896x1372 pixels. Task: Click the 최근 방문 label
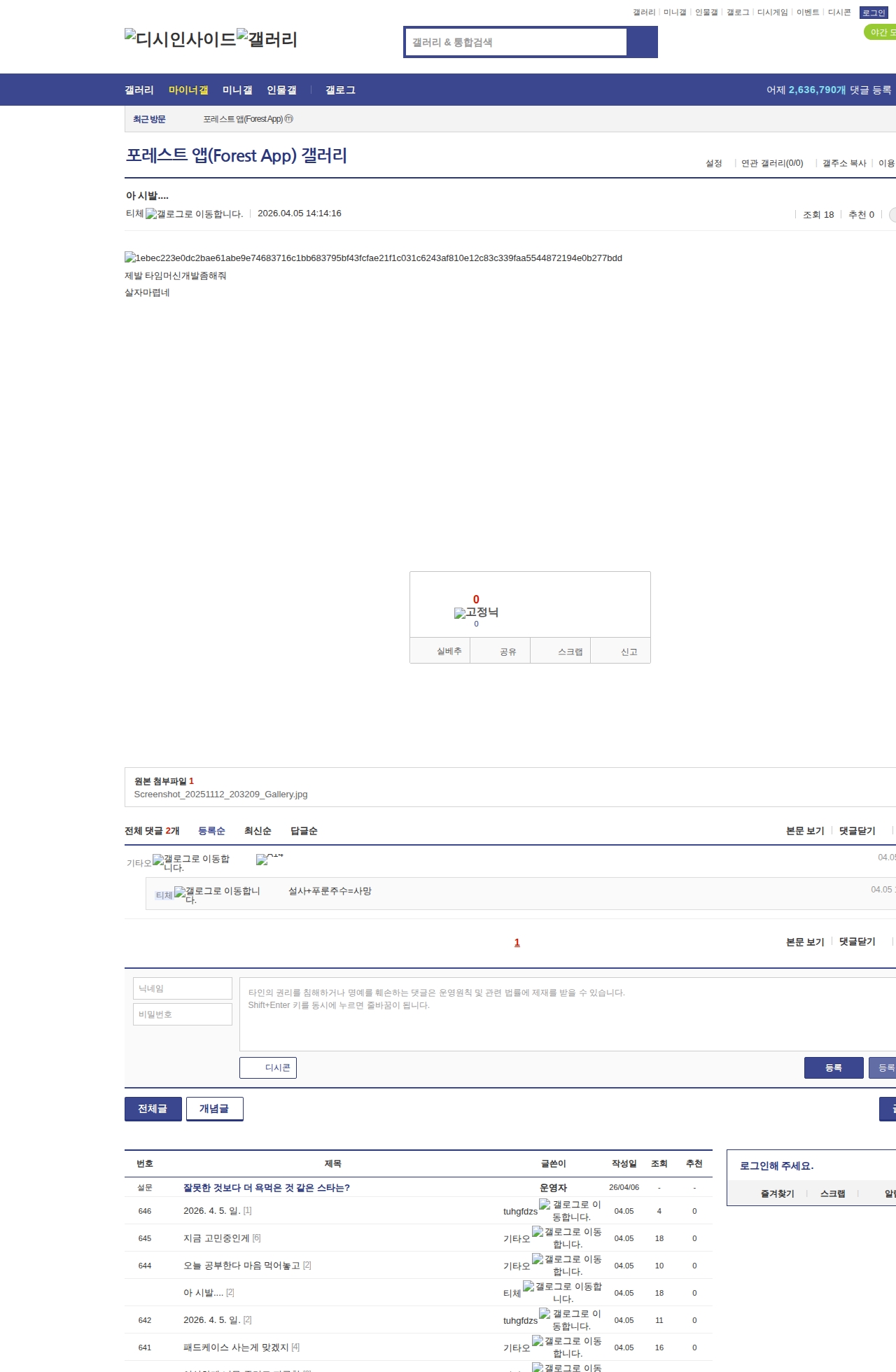149,119
